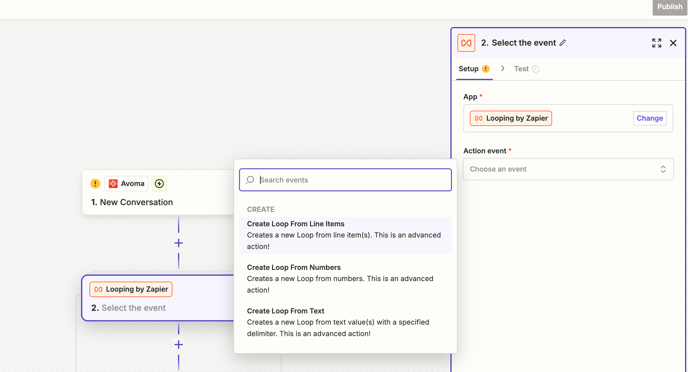Click the lightning trigger icon next to Avoma

(x=159, y=183)
